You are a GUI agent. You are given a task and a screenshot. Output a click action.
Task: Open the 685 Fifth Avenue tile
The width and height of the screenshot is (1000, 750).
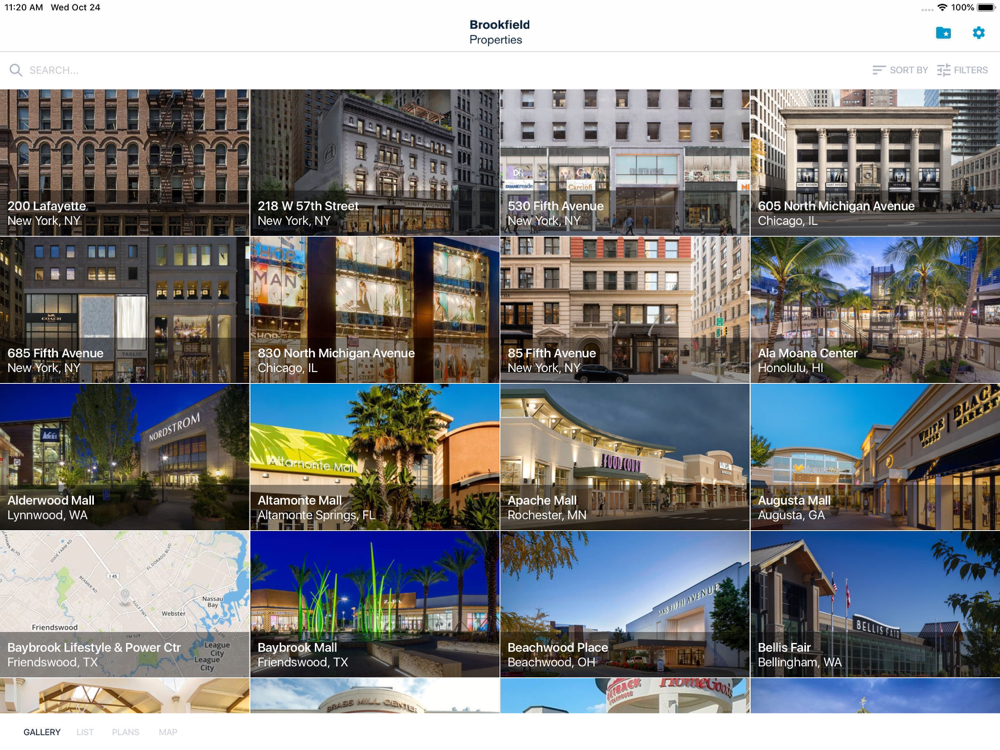(124, 310)
